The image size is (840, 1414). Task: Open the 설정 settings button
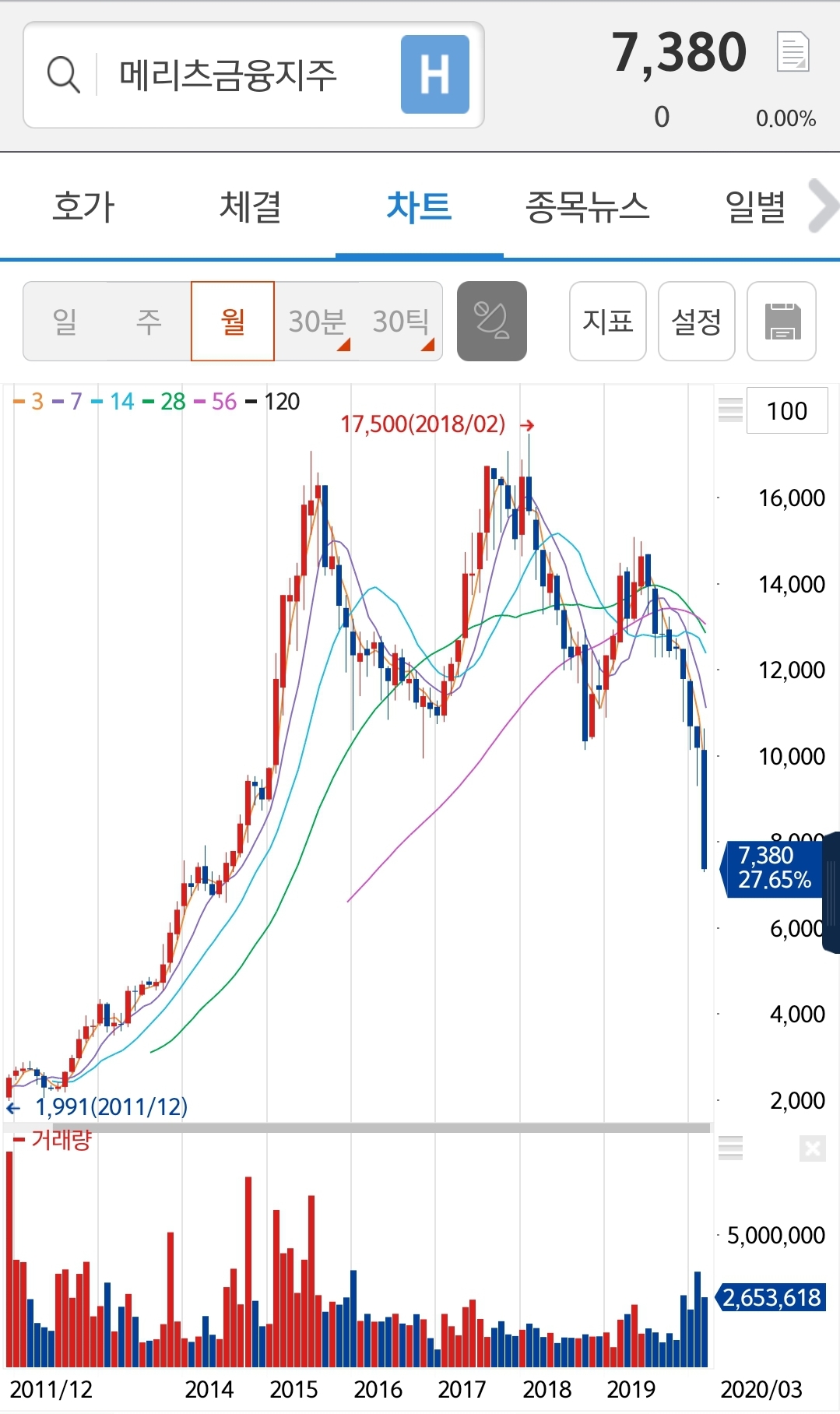pos(697,321)
